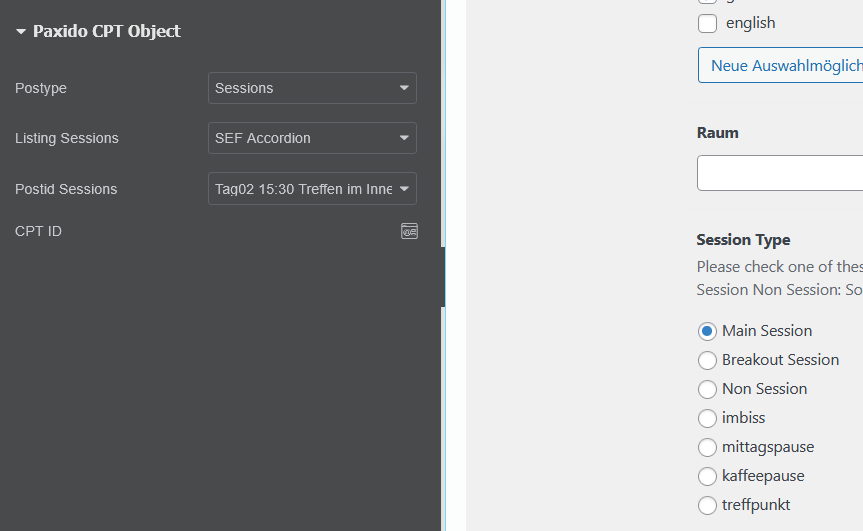Click the Neue Auswahlmöglichkeit button
Image resolution: width=863 pixels, height=531 pixels.
(781, 65)
